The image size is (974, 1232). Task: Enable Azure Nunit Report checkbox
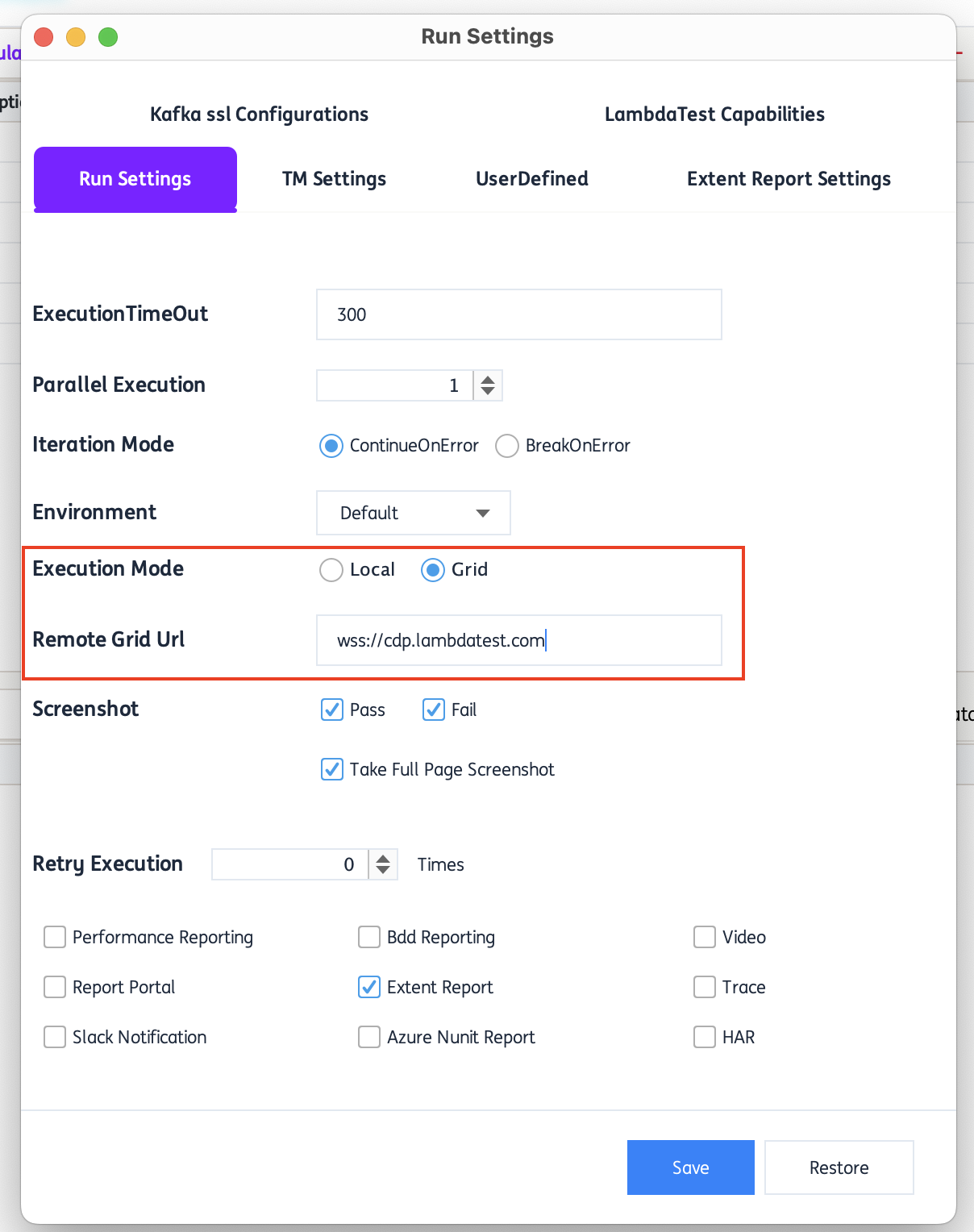369,1037
